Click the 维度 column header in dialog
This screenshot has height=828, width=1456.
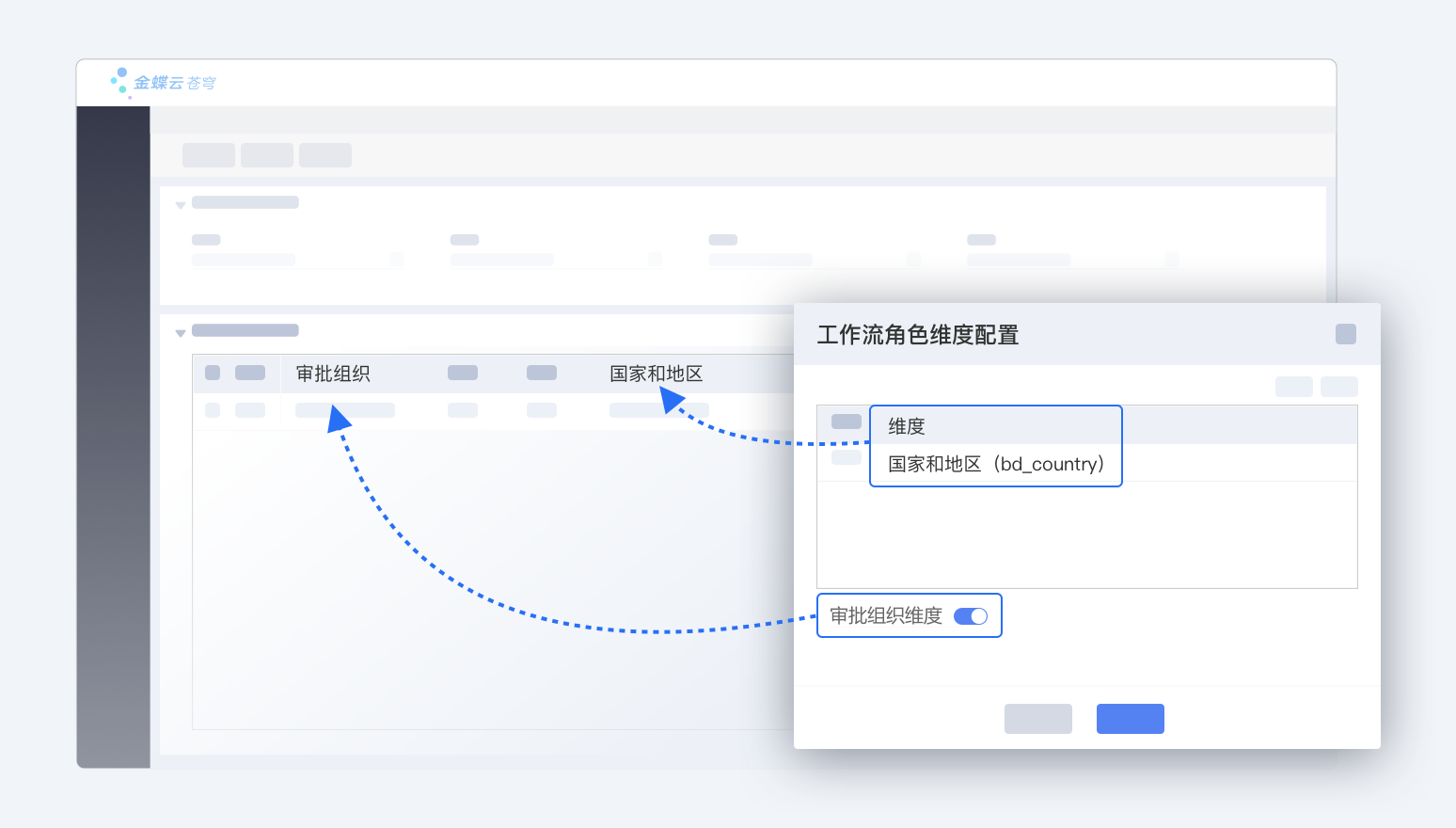pos(907,426)
